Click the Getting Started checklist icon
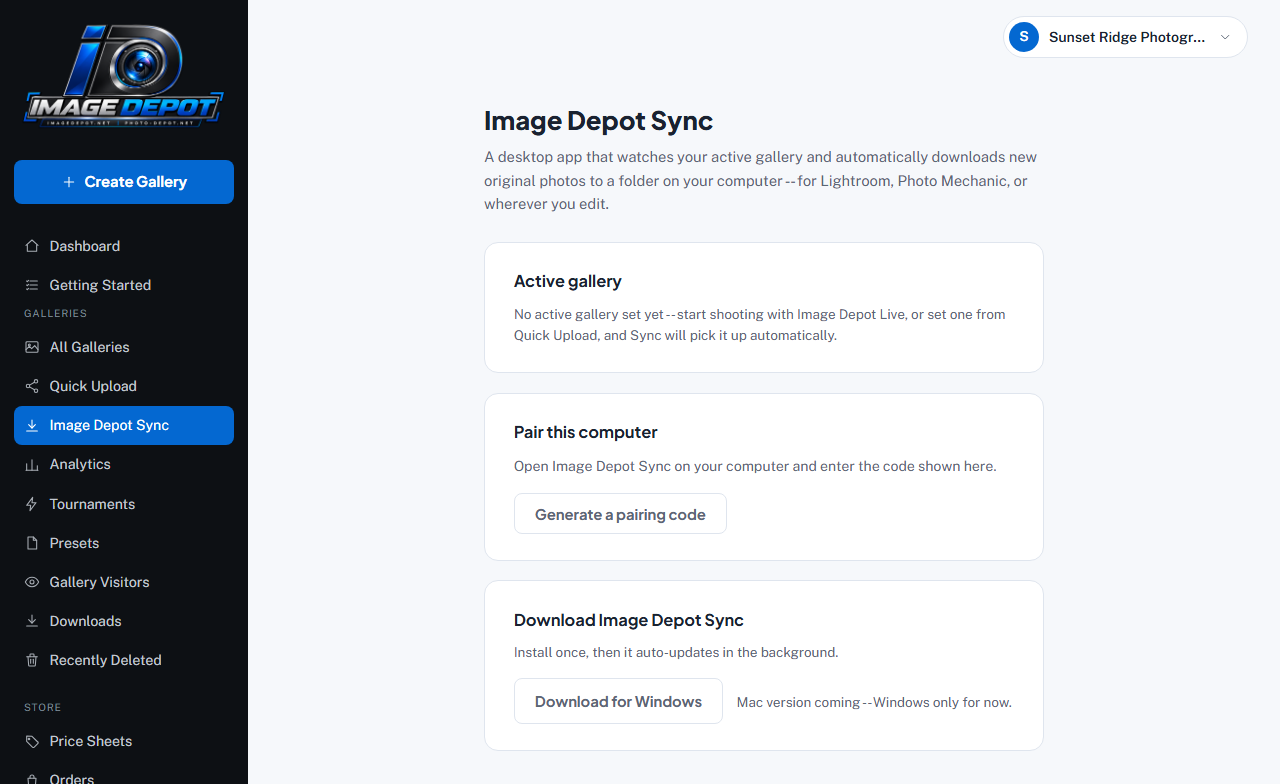Viewport: 1280px width, 784px height. pos(32,285)
